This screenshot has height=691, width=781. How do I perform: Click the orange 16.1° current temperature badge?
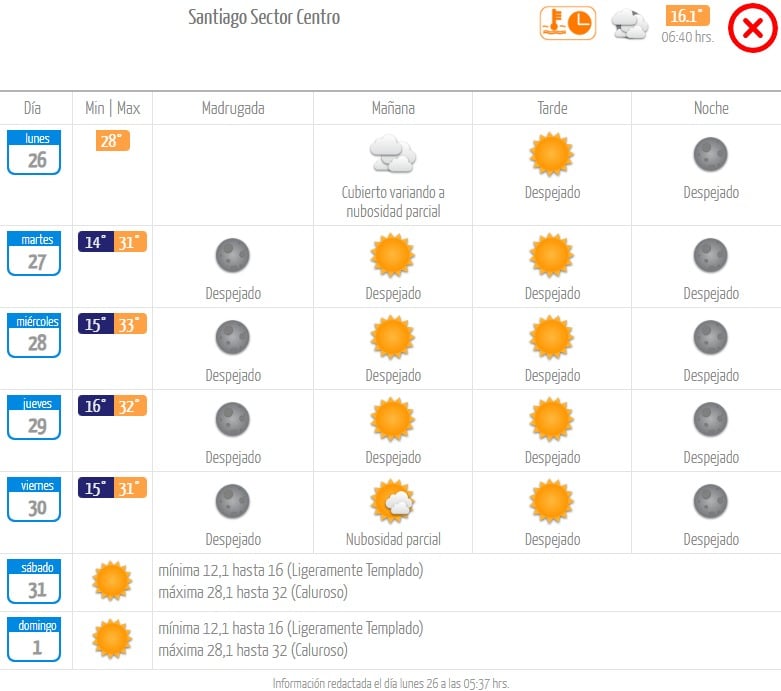(x=687, y=16)
